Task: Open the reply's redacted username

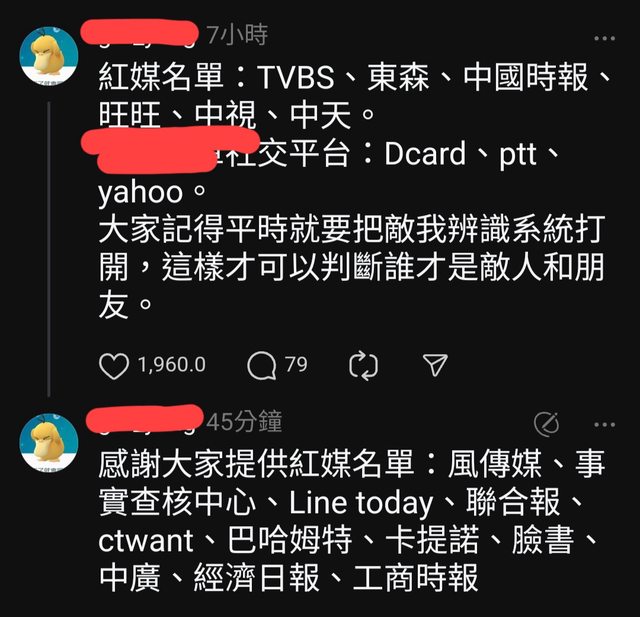Action: click(x=145, y=419)
